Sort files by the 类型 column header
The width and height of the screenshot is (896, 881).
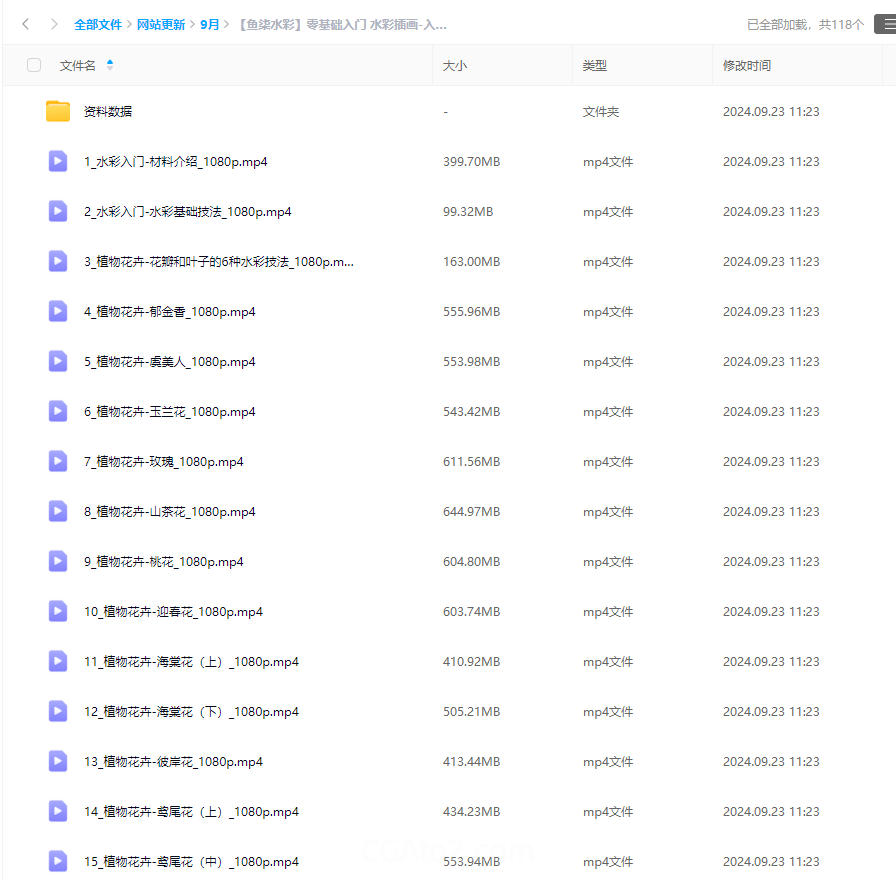click(x=595, y=65)
